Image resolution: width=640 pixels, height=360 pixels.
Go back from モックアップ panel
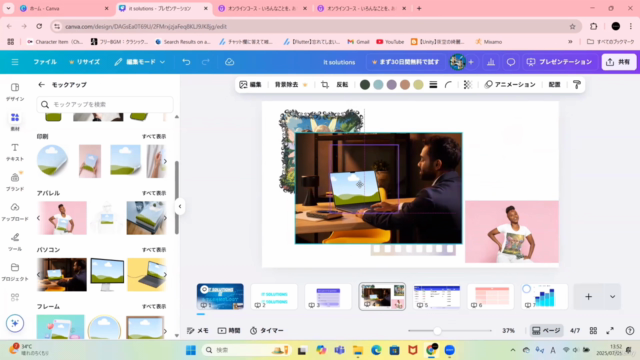pyautogui.click(x=41, y=84)
